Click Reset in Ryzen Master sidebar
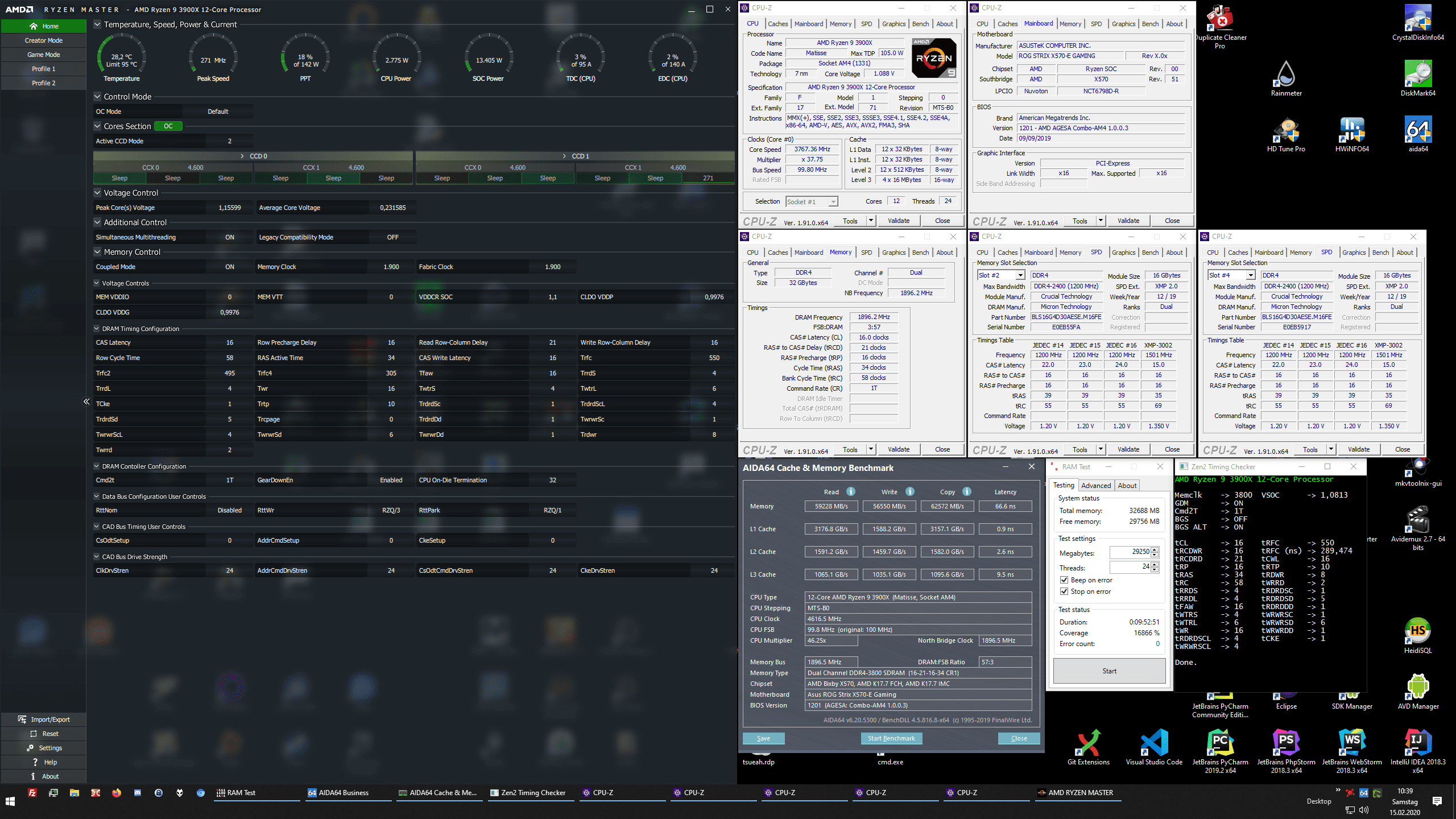The height and width of the screenshot is (819, 1456). (x=44, y=734)
